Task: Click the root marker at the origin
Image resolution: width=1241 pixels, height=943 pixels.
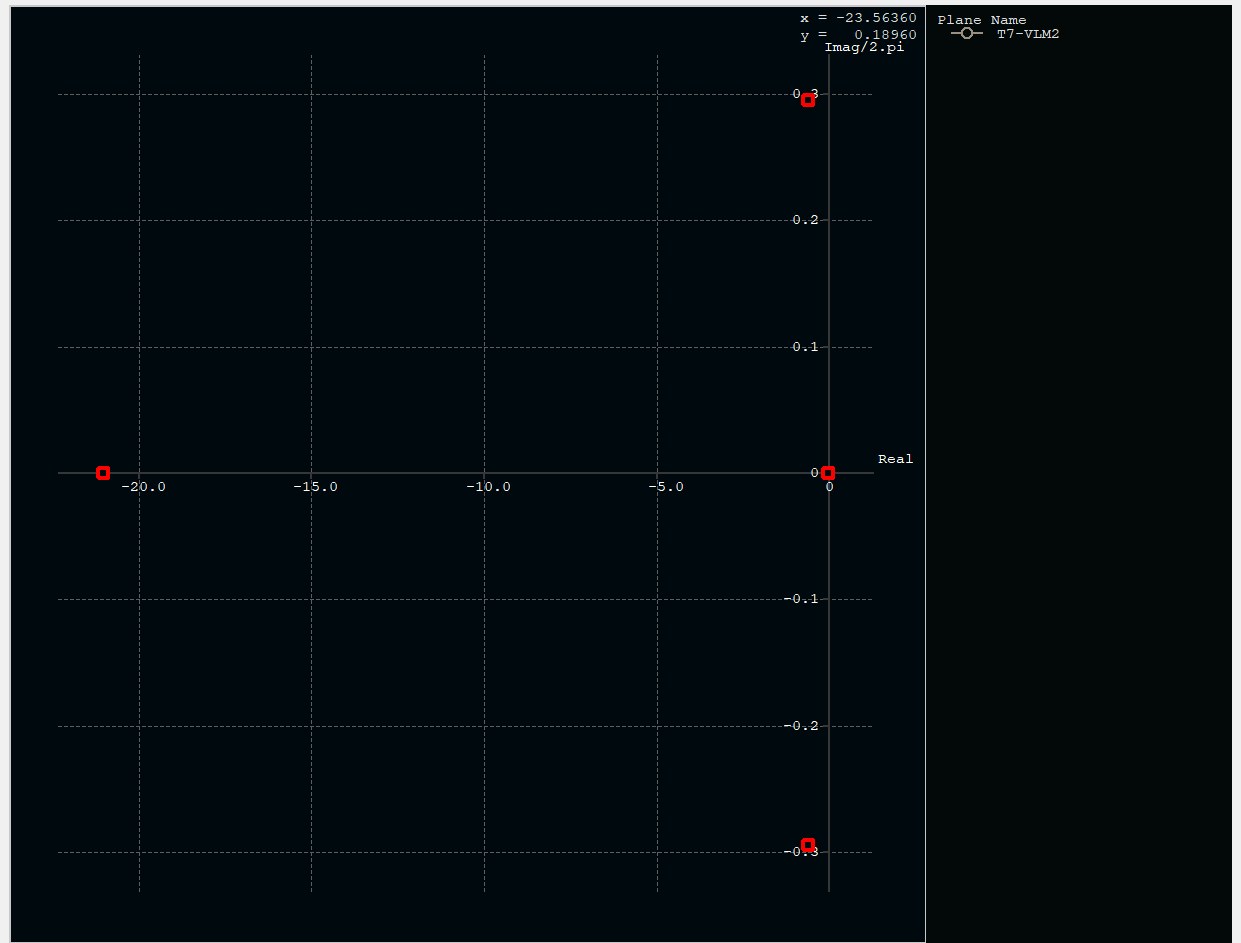Action: (x=828, y=473)
